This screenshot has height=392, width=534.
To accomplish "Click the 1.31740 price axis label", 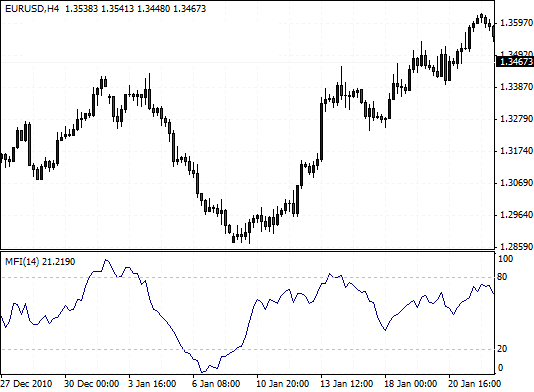I will [516, 151].
